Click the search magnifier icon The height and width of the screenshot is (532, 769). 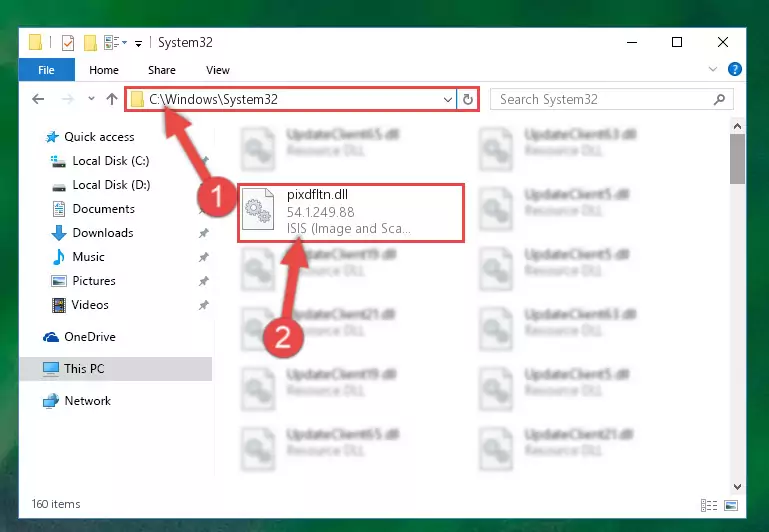coord(719,100)
